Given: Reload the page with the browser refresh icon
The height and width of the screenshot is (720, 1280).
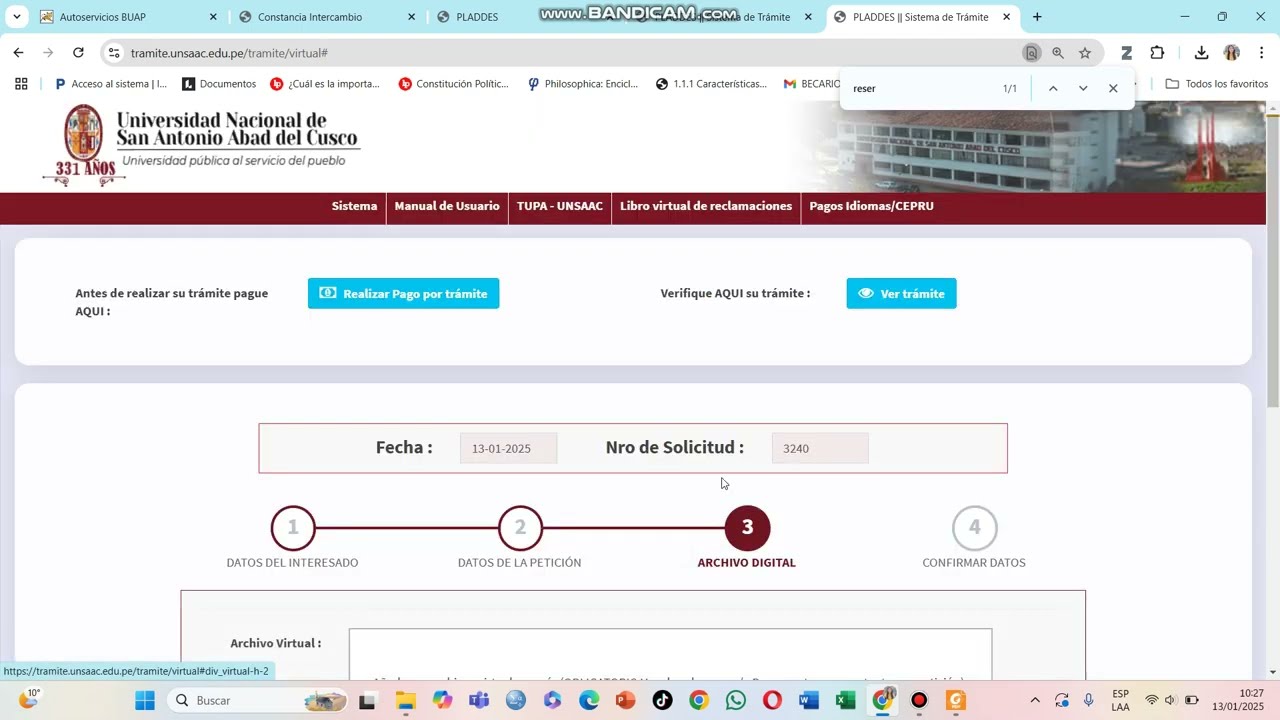Looking at the screenshot, I should click(x=78, y=53).
